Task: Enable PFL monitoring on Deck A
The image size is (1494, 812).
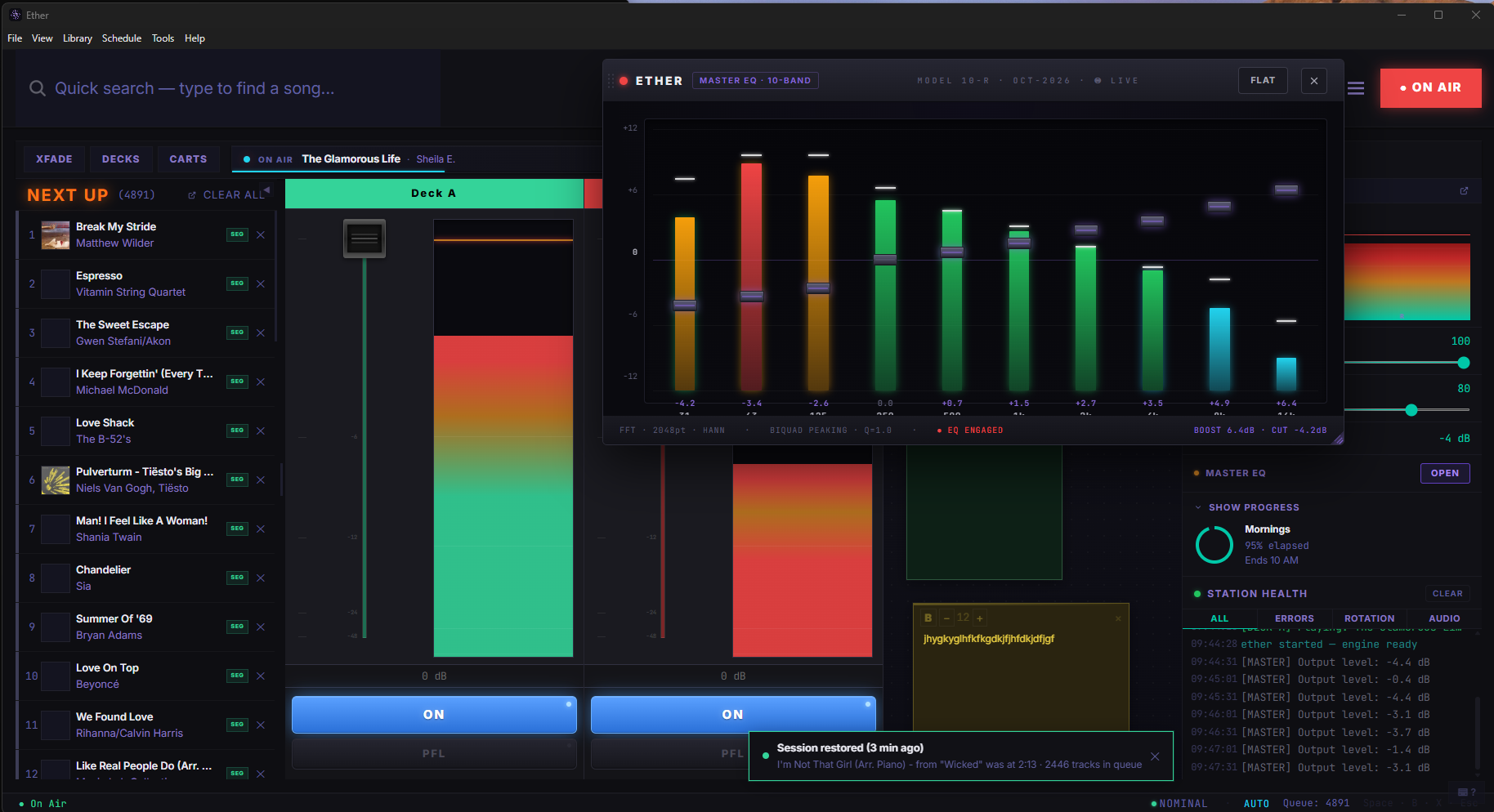Action: click(433, 752)
